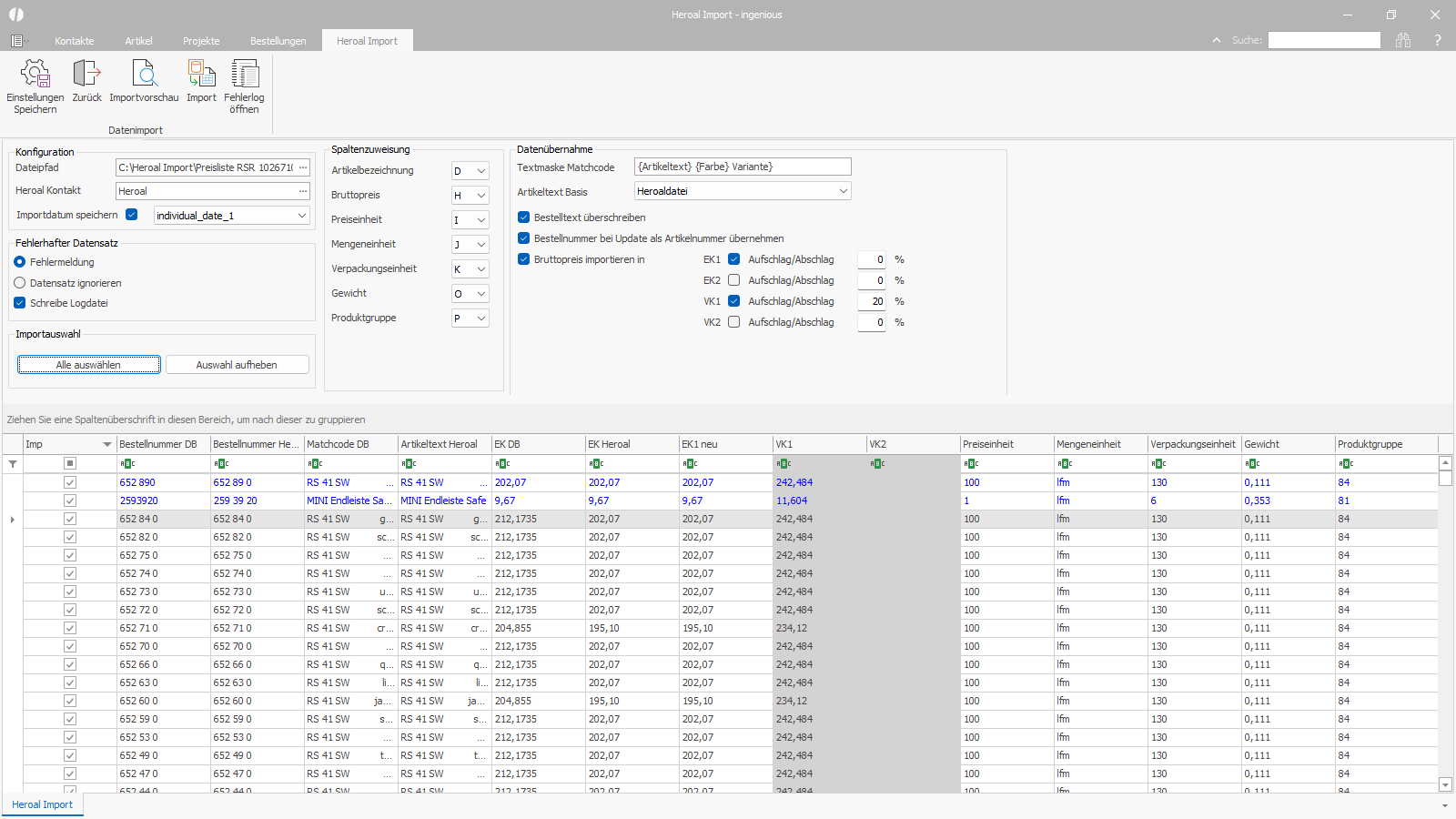This screenshot has height=819, width=1456.
Task: Click the filter funnel icon in grid
Action: pos(13,464)
